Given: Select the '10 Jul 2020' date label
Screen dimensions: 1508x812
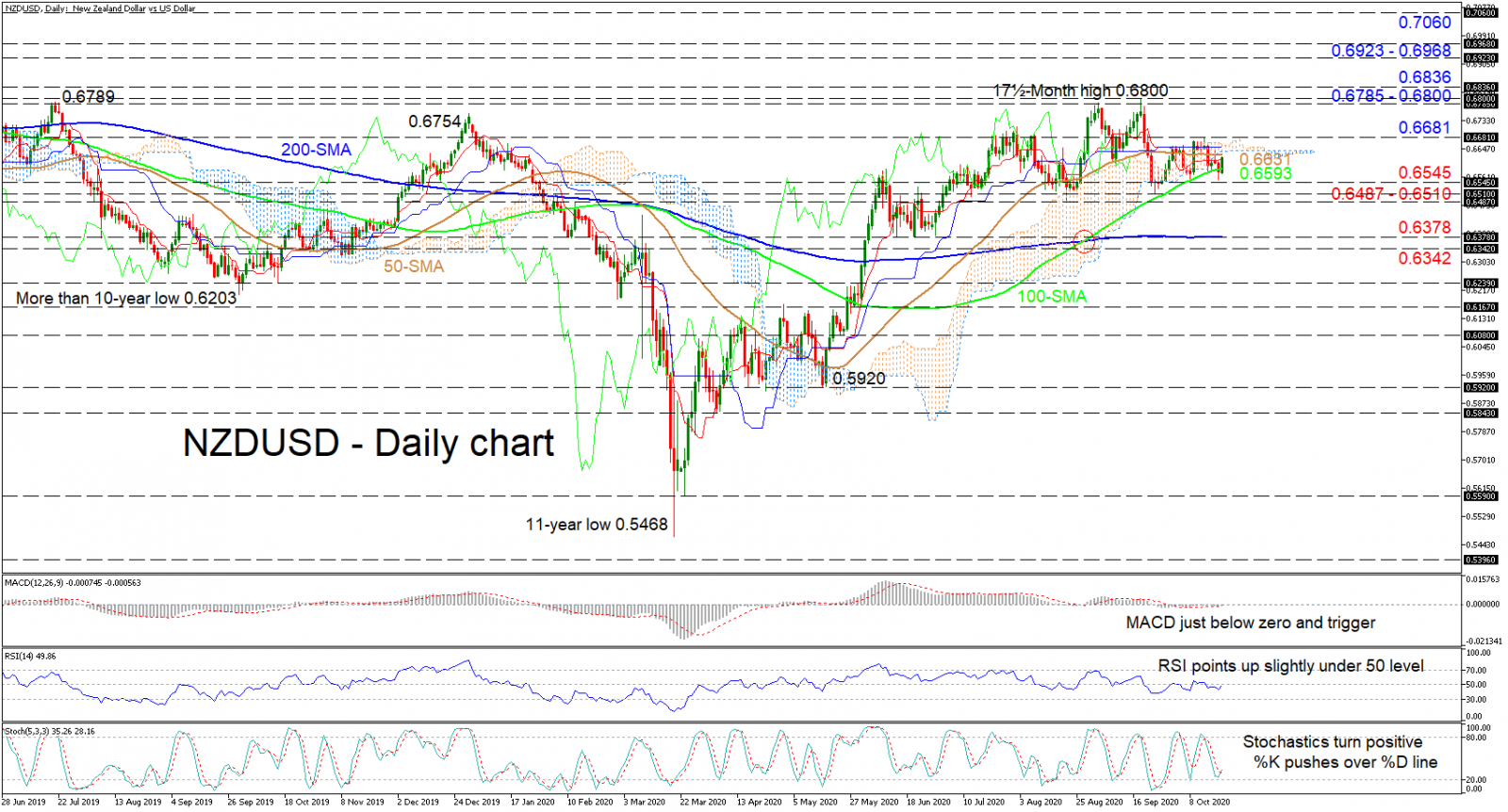Looking at the screenshot, I should coord(985,803).
